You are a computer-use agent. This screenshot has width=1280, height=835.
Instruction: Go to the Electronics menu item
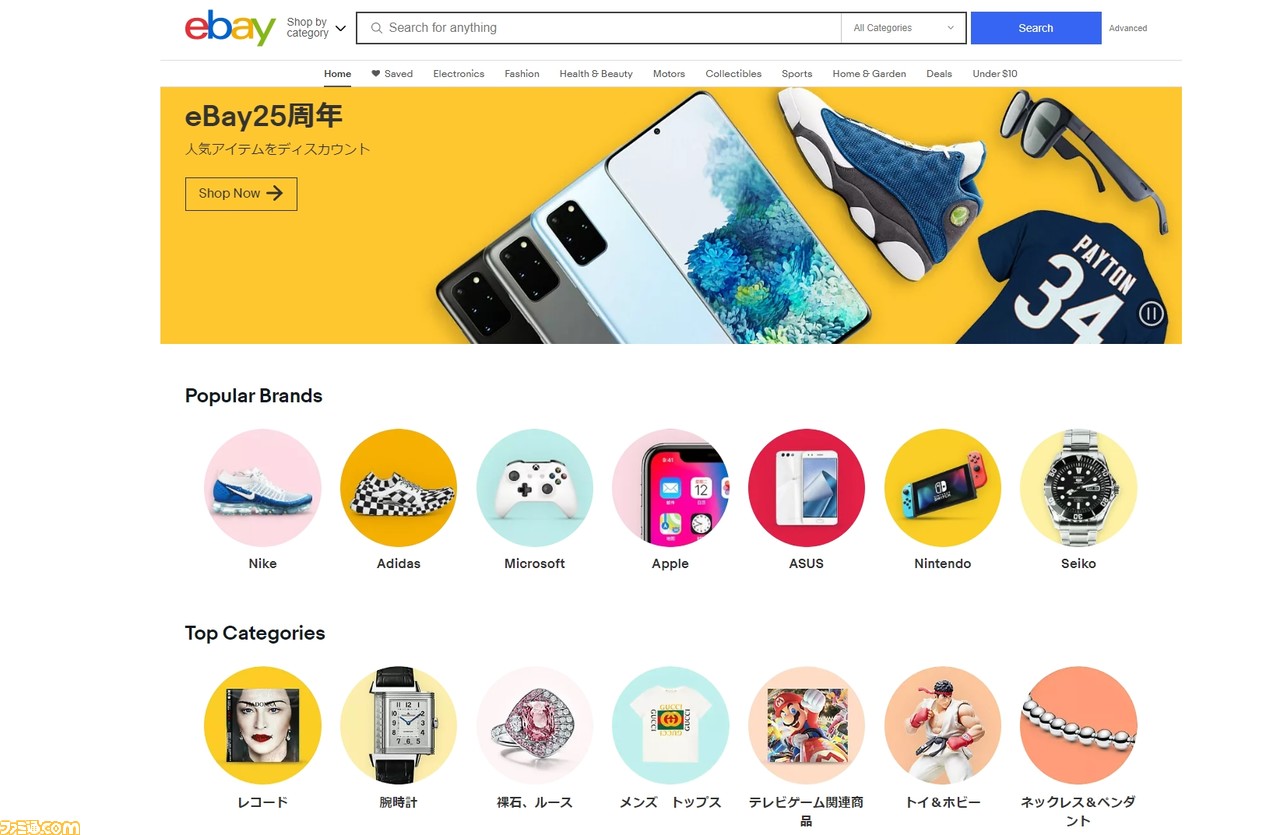coord(458,74)
